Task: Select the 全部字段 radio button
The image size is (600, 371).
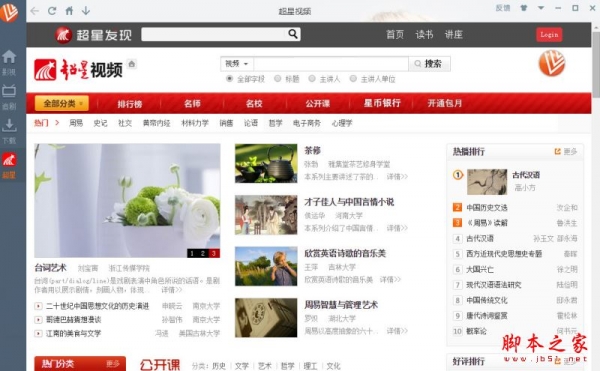Action: pos(230,79)
